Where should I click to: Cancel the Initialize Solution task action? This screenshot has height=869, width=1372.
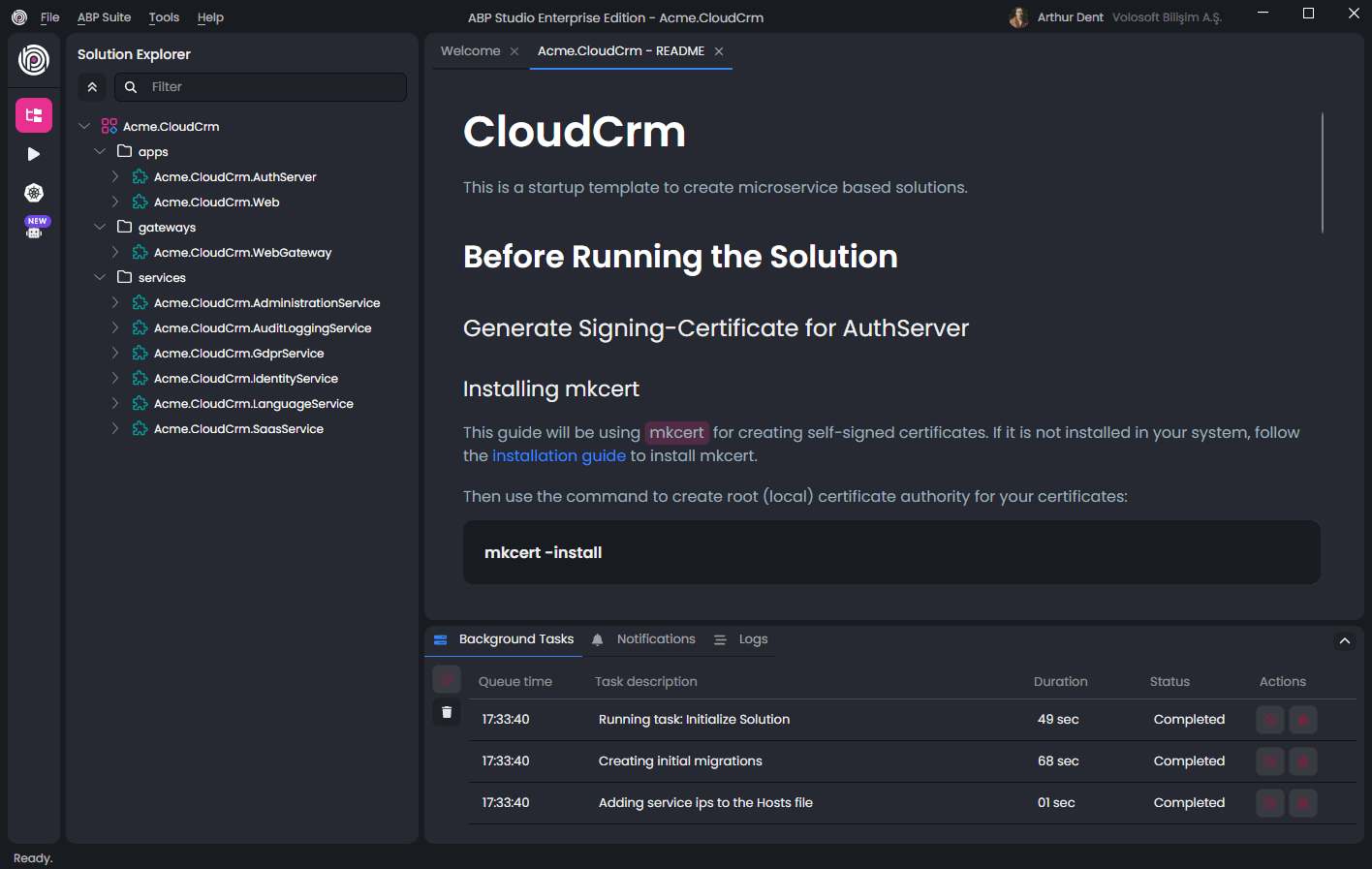(1269, 719)
